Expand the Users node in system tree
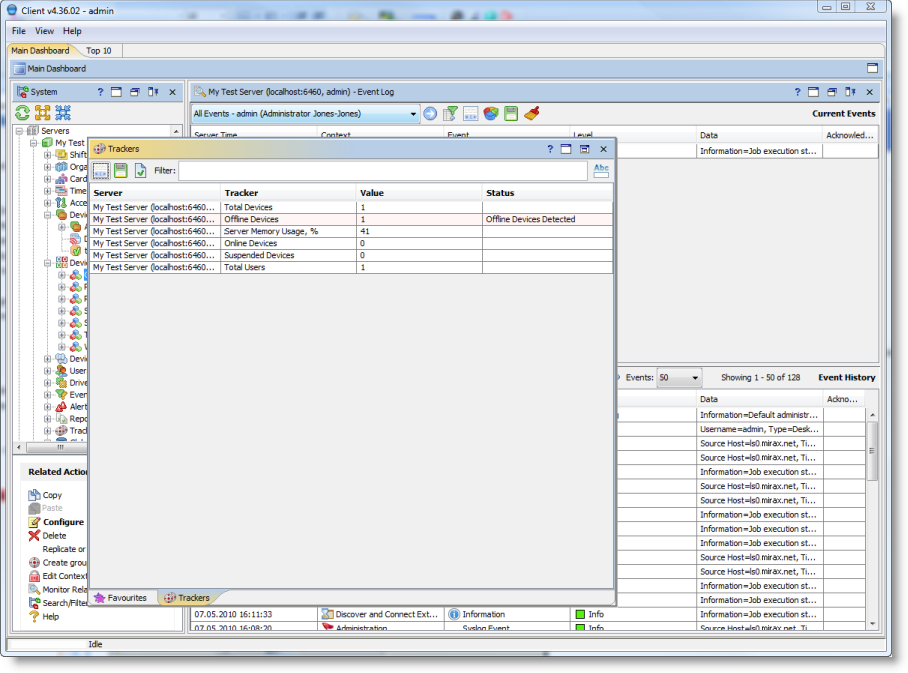908x673 pixels. tap(47, 371)
